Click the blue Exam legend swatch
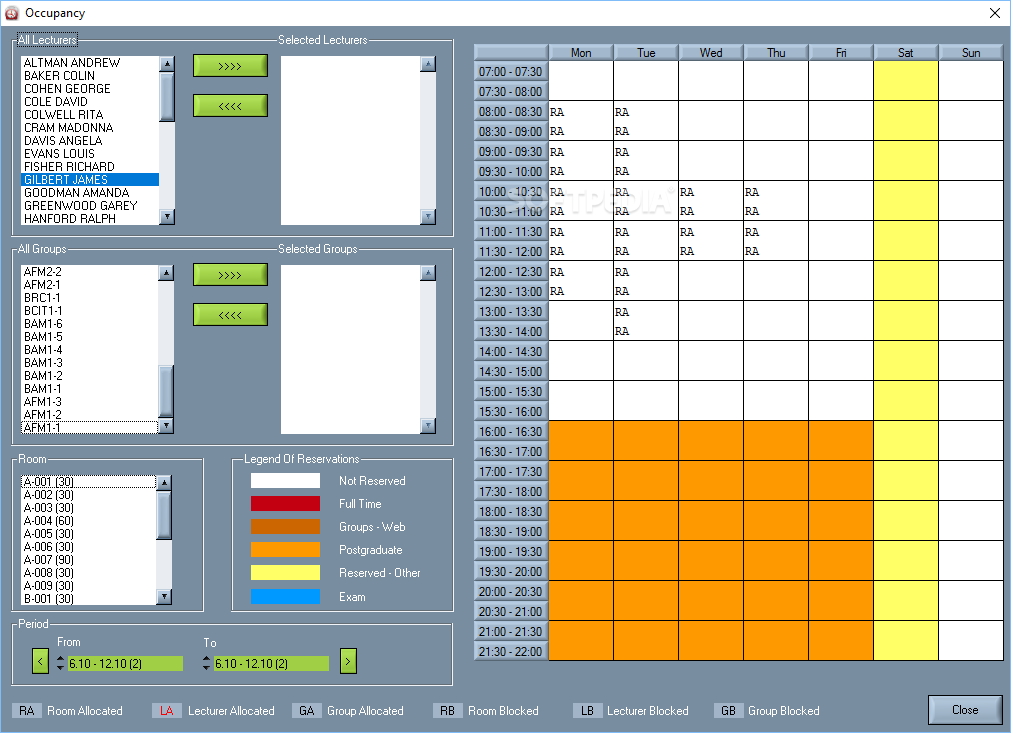The height and width of the screenshot is (733, 1011). [x=285, y=596]
